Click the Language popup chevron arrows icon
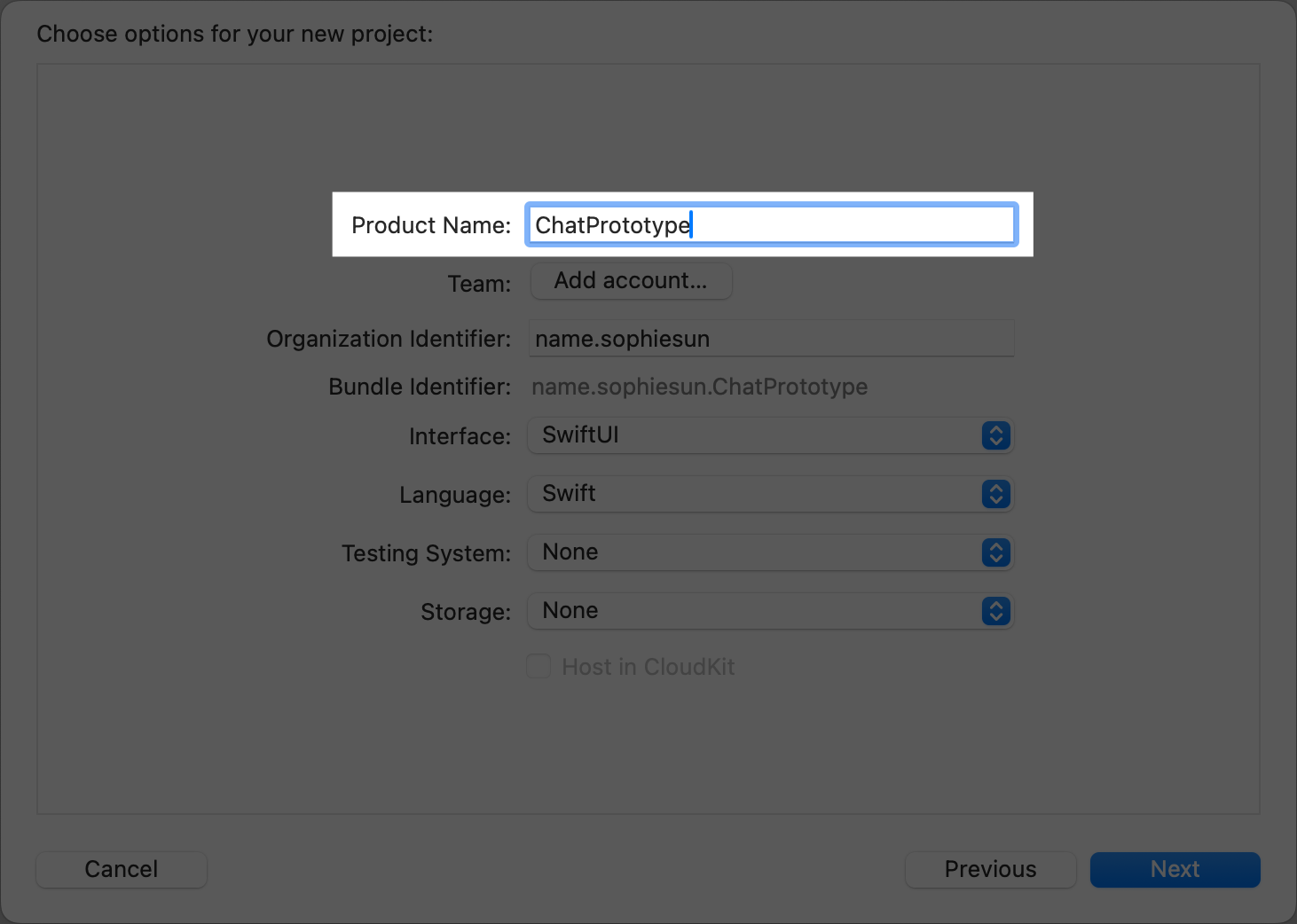Image resolution: width=1297 pixels, height=924 pixels. 995,494
